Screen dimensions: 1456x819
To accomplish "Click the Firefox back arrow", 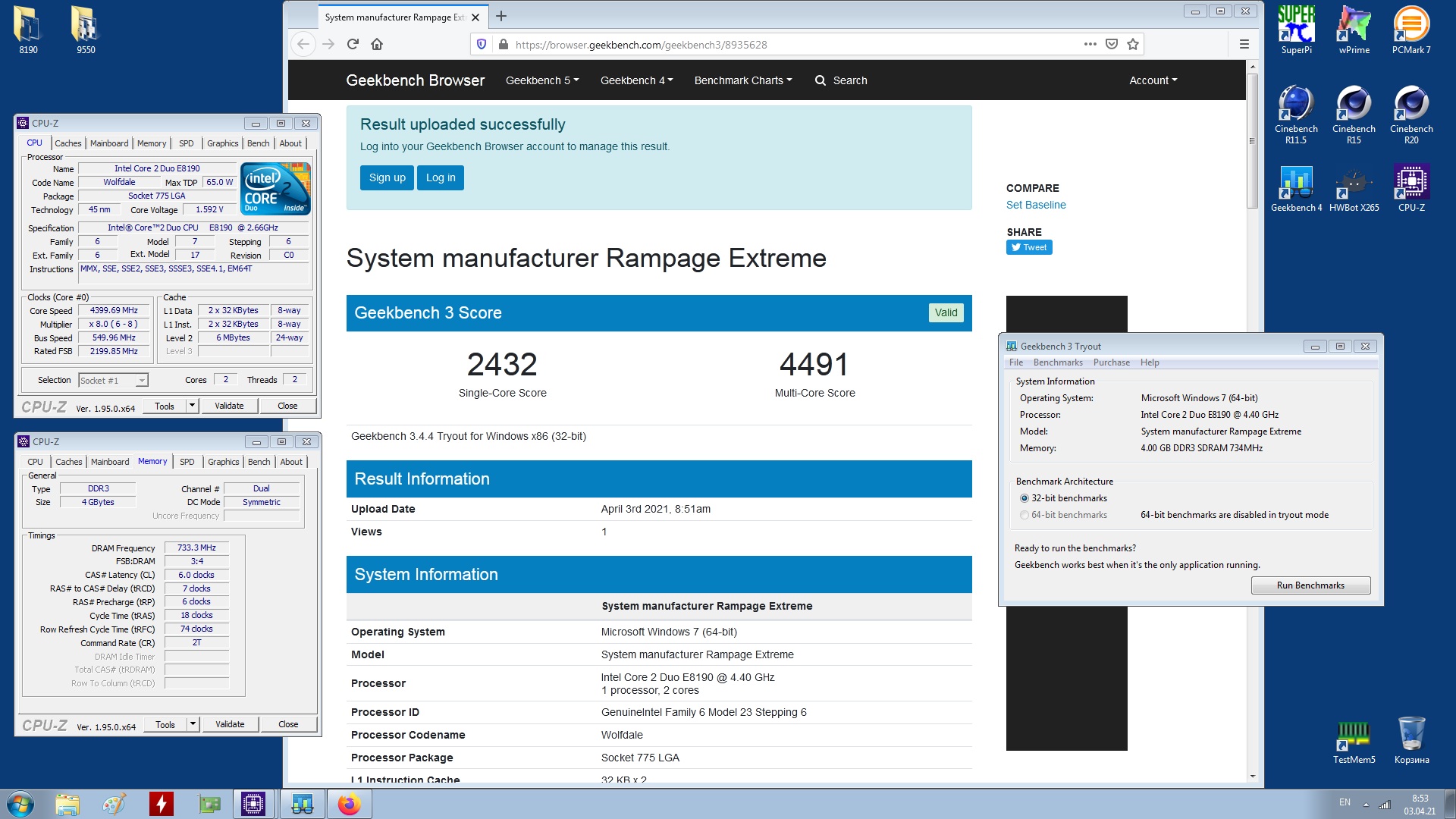I will [303, 44].
